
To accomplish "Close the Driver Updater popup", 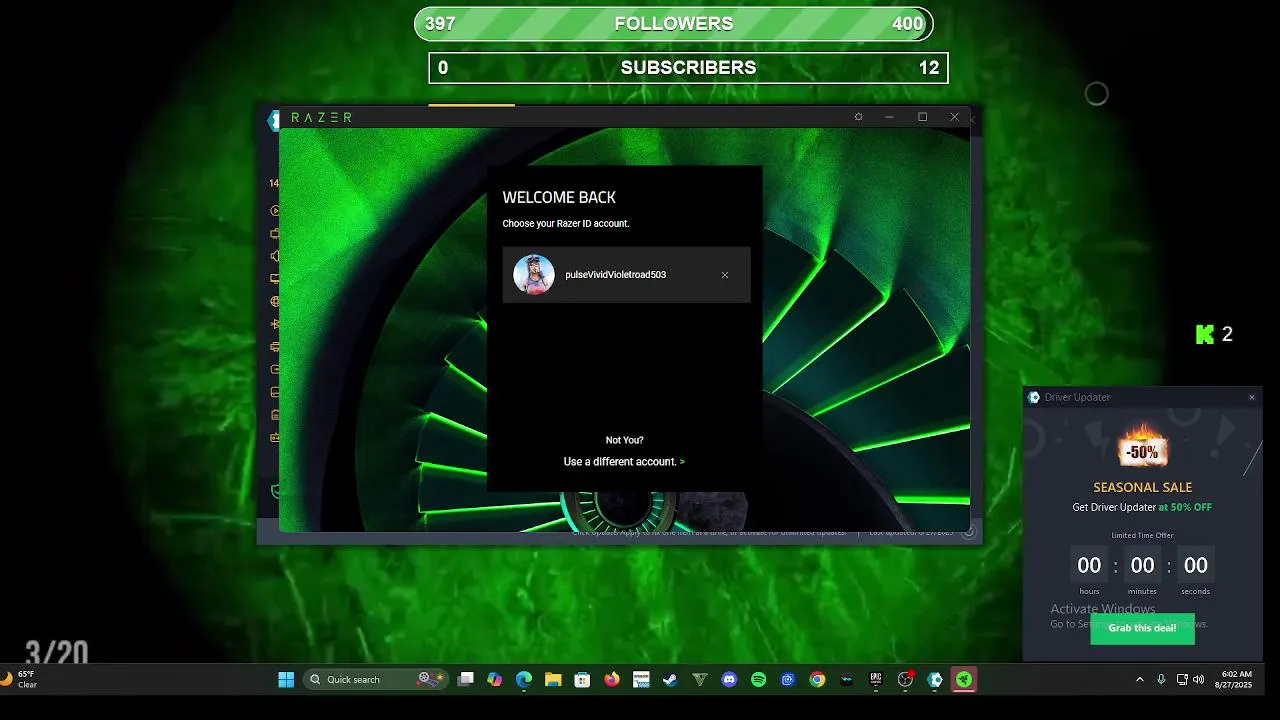I will coord(1251,397).
